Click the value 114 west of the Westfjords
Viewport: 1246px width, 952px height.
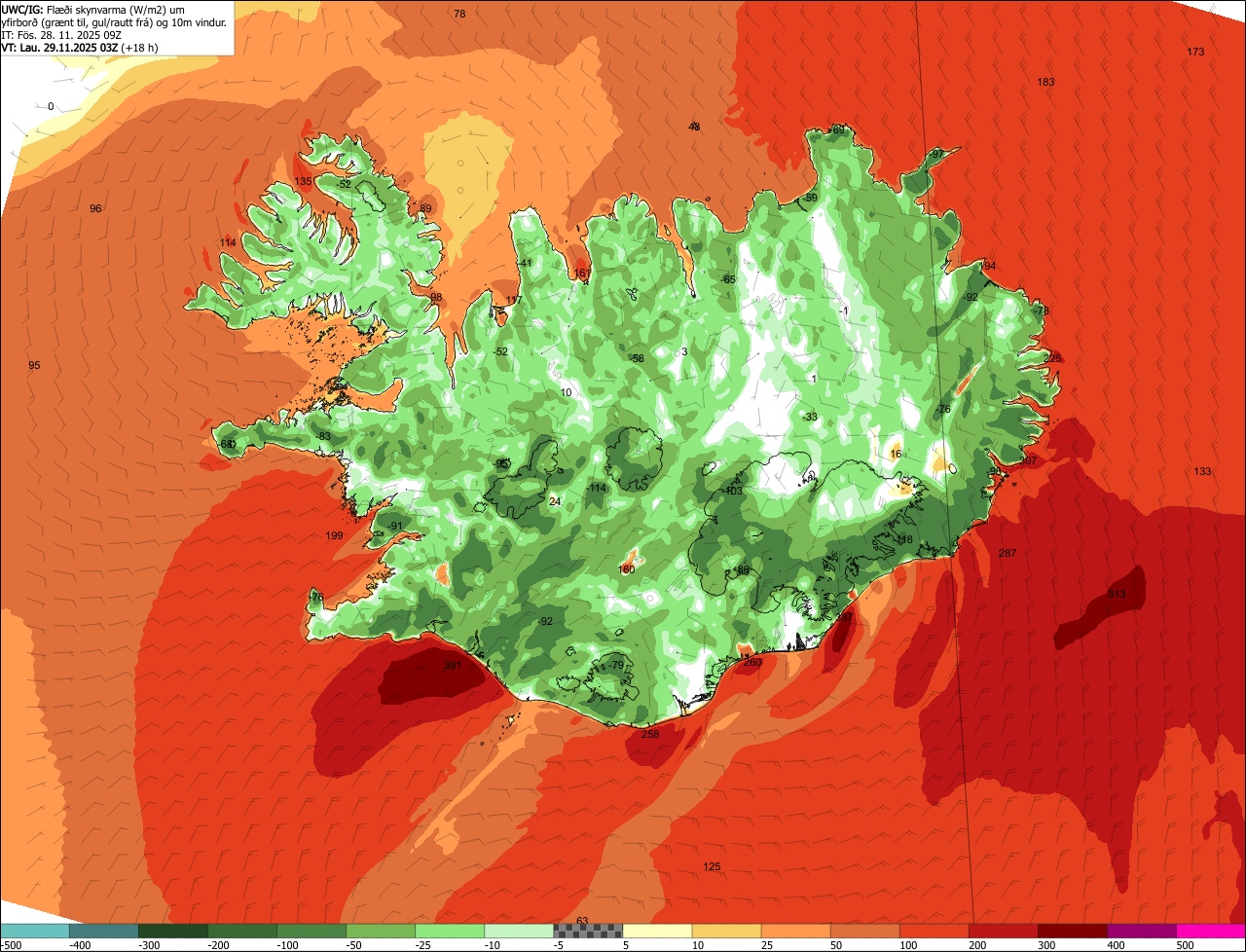(x=228, y=242)
